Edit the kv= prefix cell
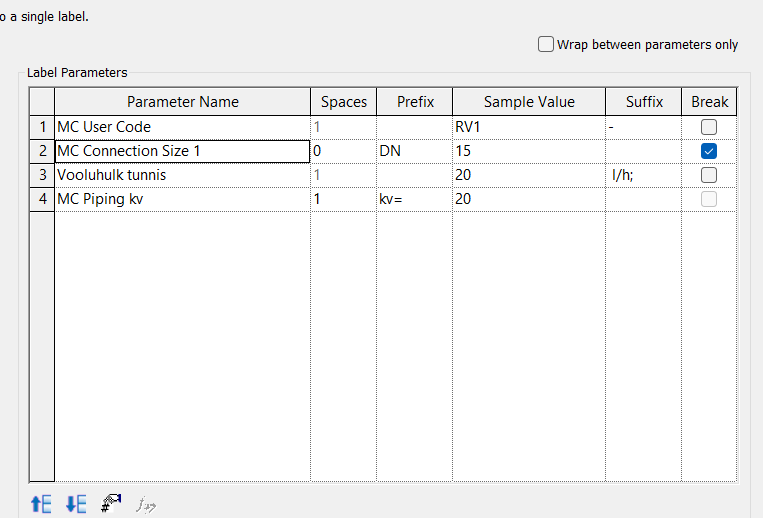 pyautogui.click(x=414, y=199)
